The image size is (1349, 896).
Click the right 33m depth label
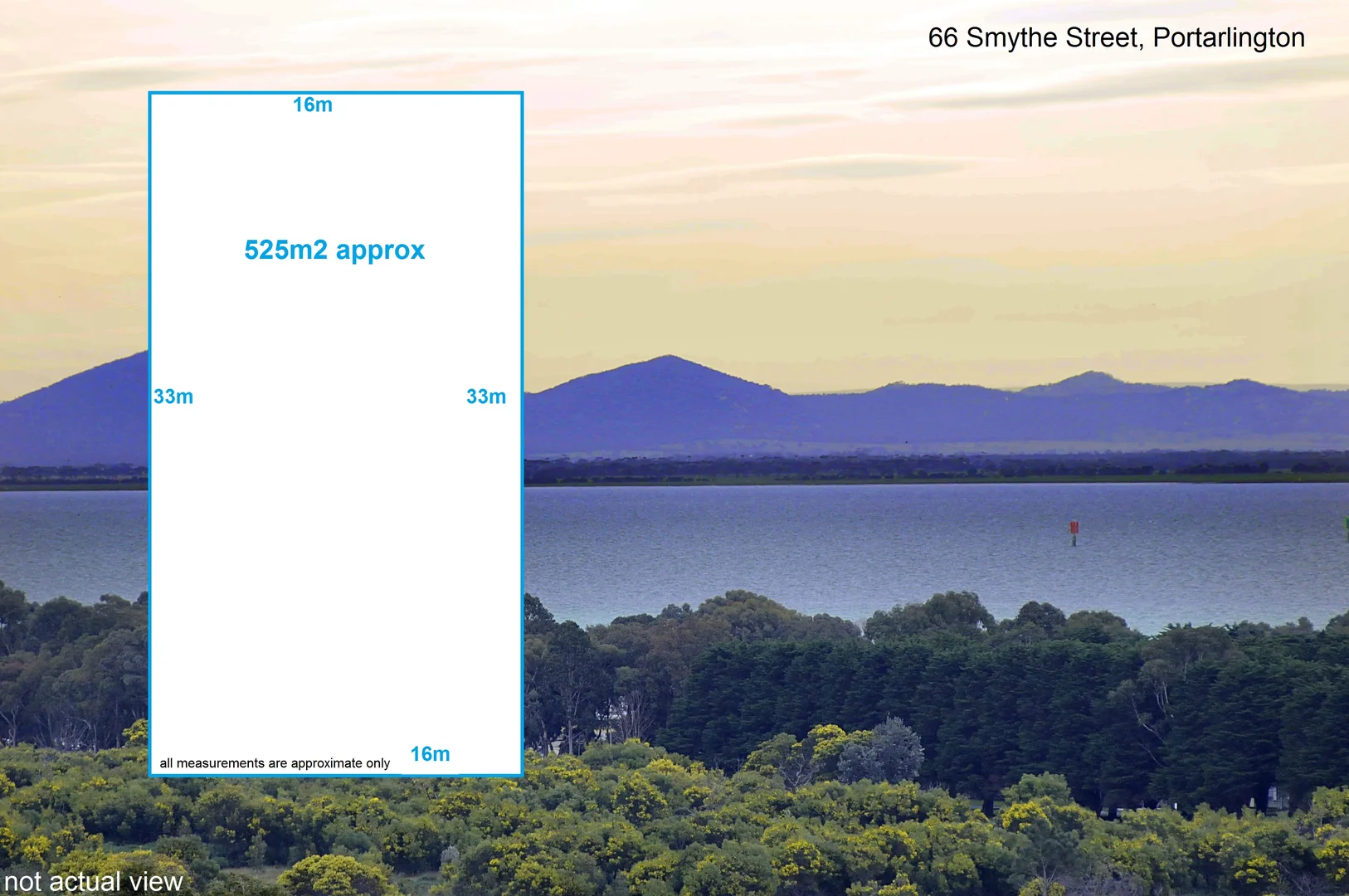486,397
